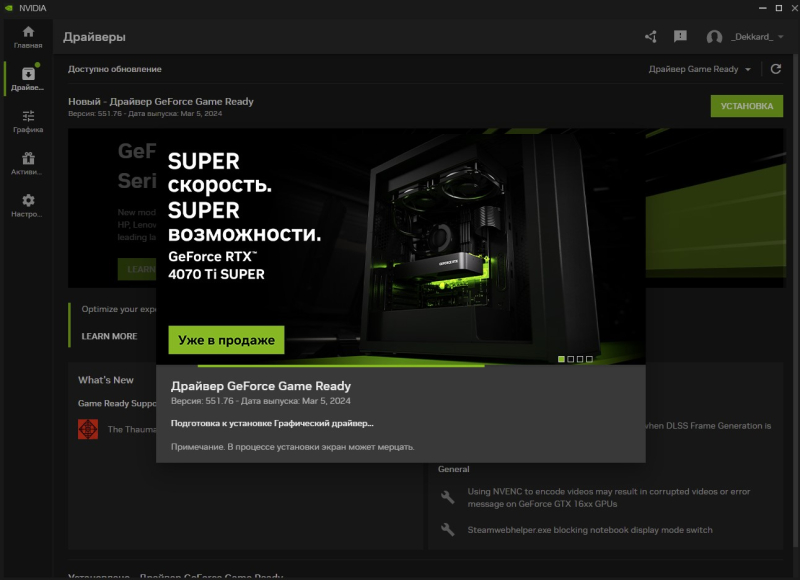Click the Уже в продаже button

pyautogui.click(x=226, y=340)
